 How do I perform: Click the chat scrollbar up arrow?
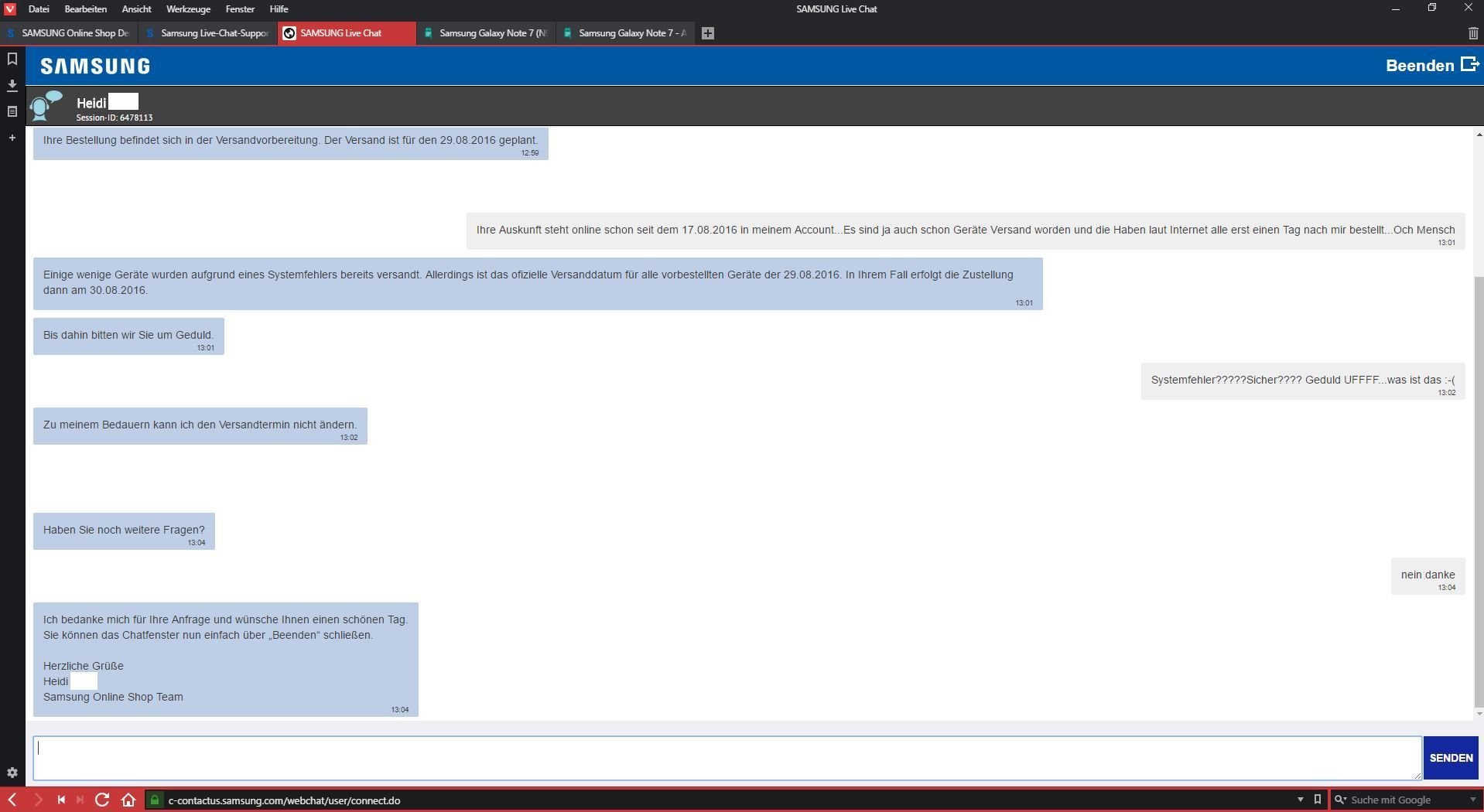[1479, 135]
